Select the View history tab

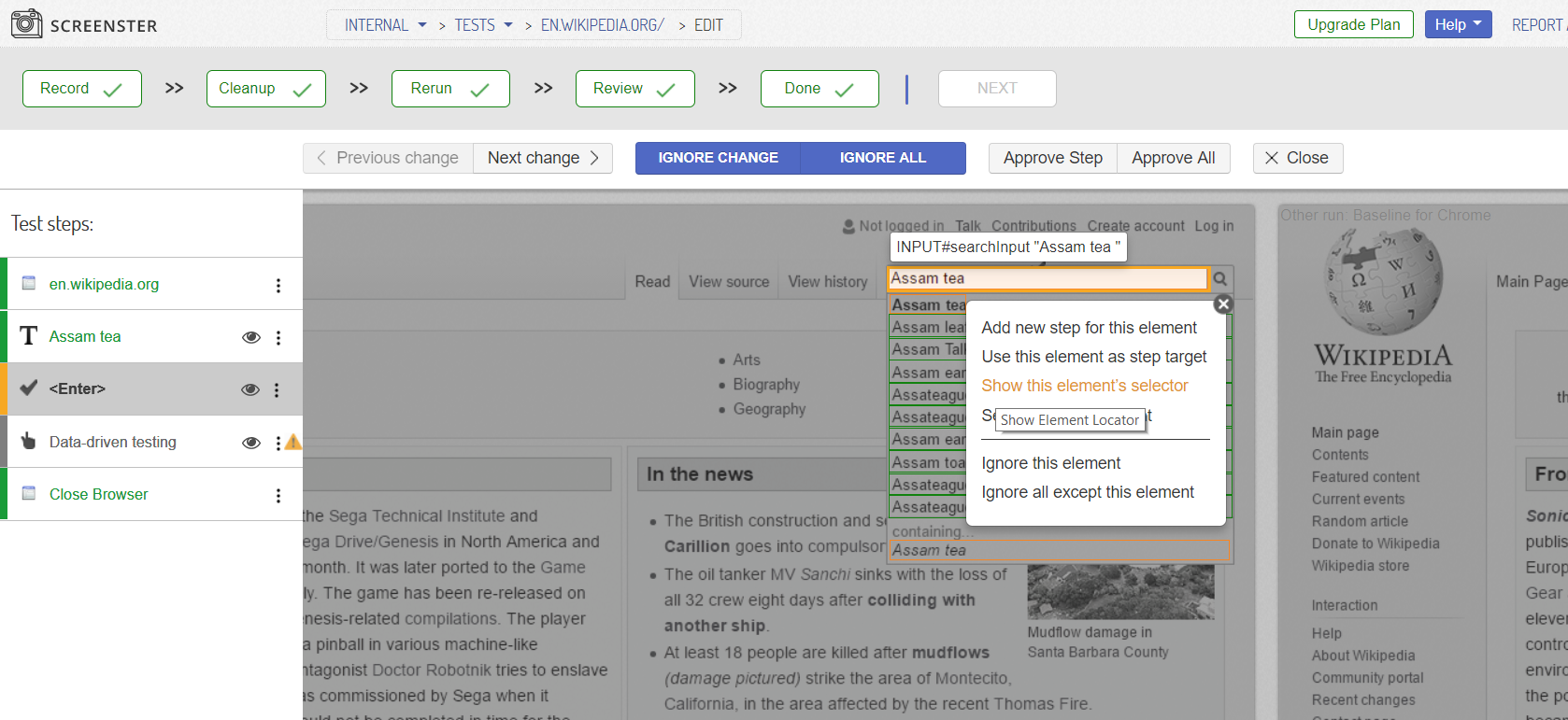click(x=828, y=281)
